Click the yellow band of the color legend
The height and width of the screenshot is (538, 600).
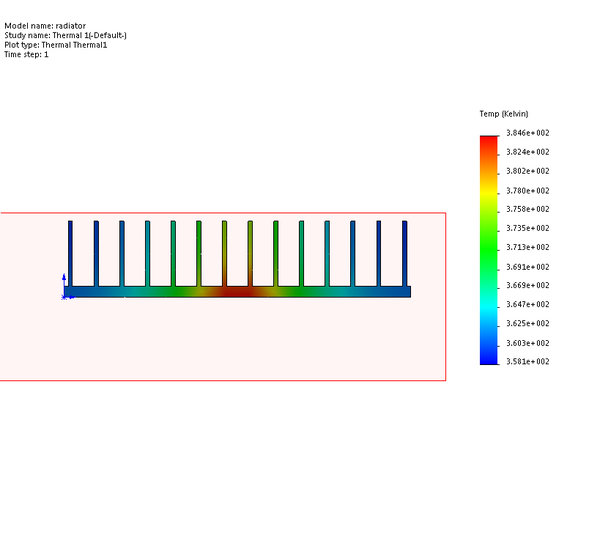489,193
